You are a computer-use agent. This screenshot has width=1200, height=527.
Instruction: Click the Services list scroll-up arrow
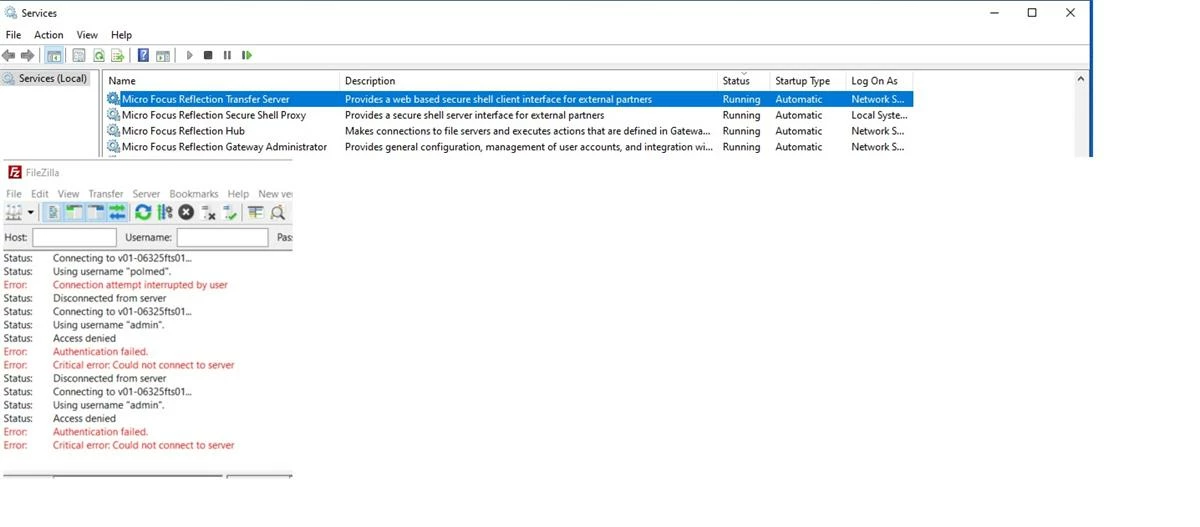(1081, 79)
